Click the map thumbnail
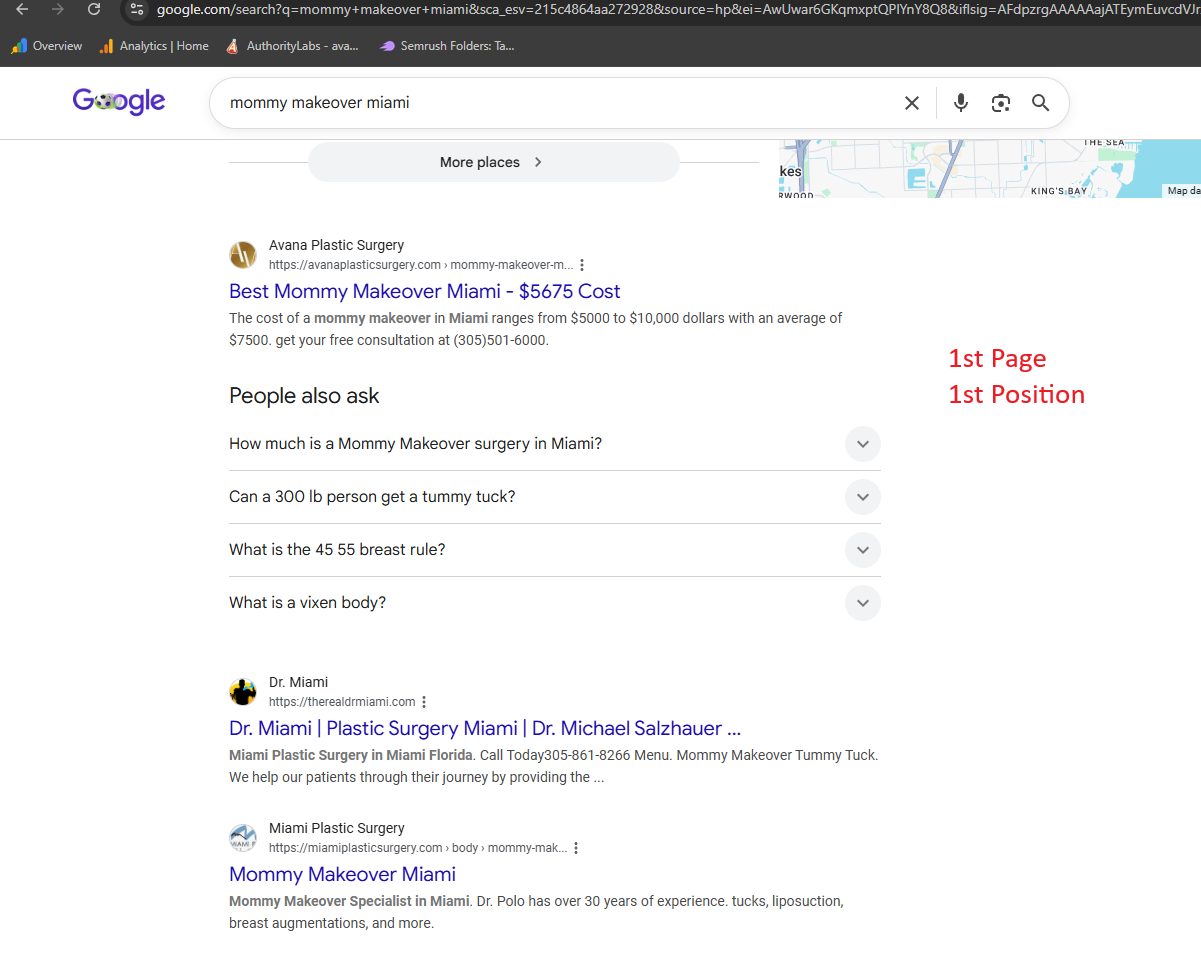The width and height of the screenshot is (1201, 974). click(990, 168)
